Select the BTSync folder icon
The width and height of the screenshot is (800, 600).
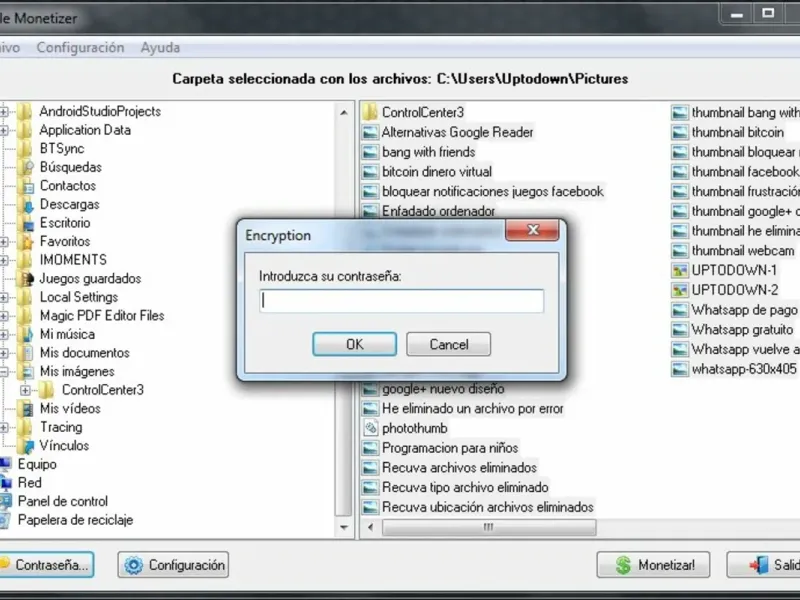(25, 148)
